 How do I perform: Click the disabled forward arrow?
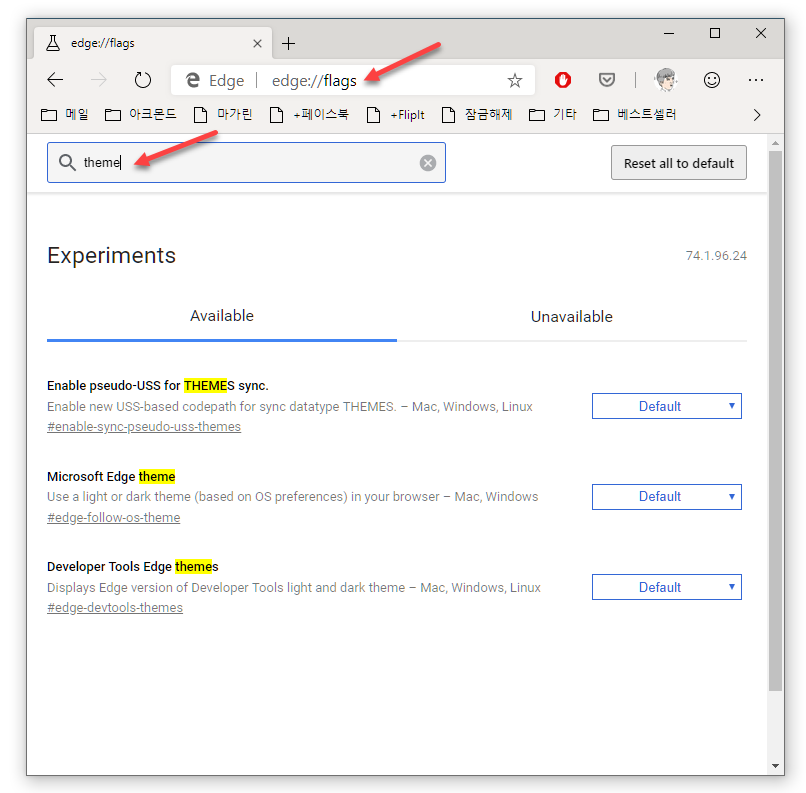[99, 80]
